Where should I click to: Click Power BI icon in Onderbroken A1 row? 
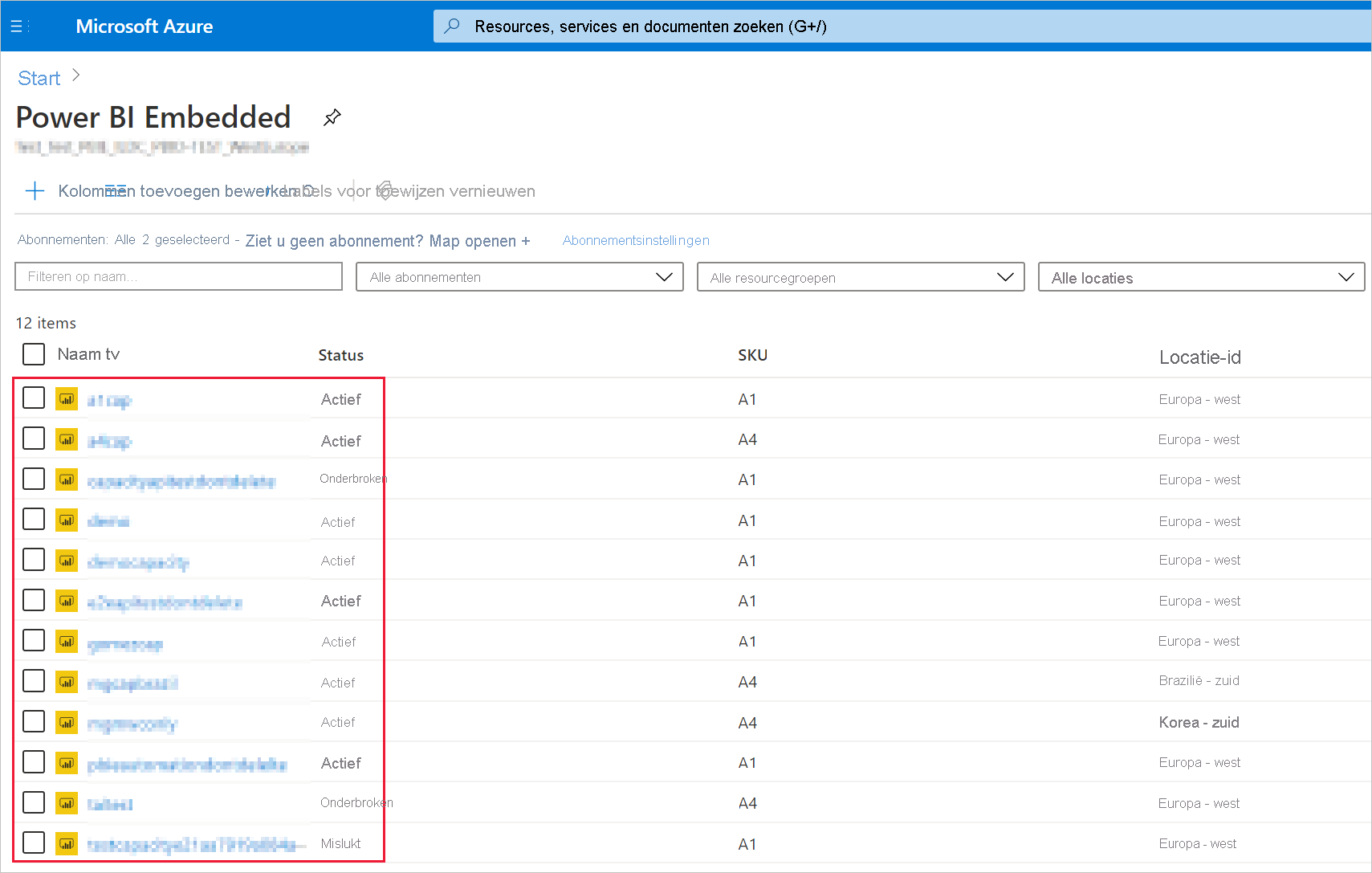[x=67, y=479]
